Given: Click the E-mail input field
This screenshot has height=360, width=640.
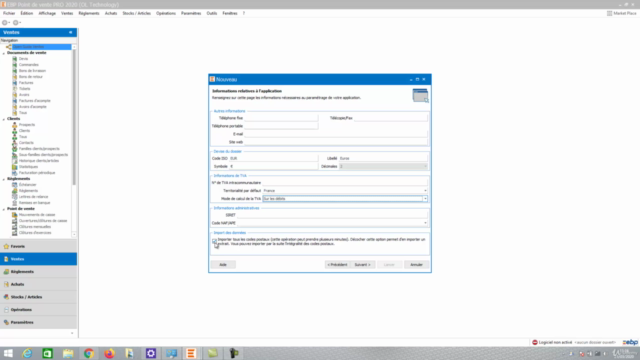Looking at the screenshot, I should 336,134.
